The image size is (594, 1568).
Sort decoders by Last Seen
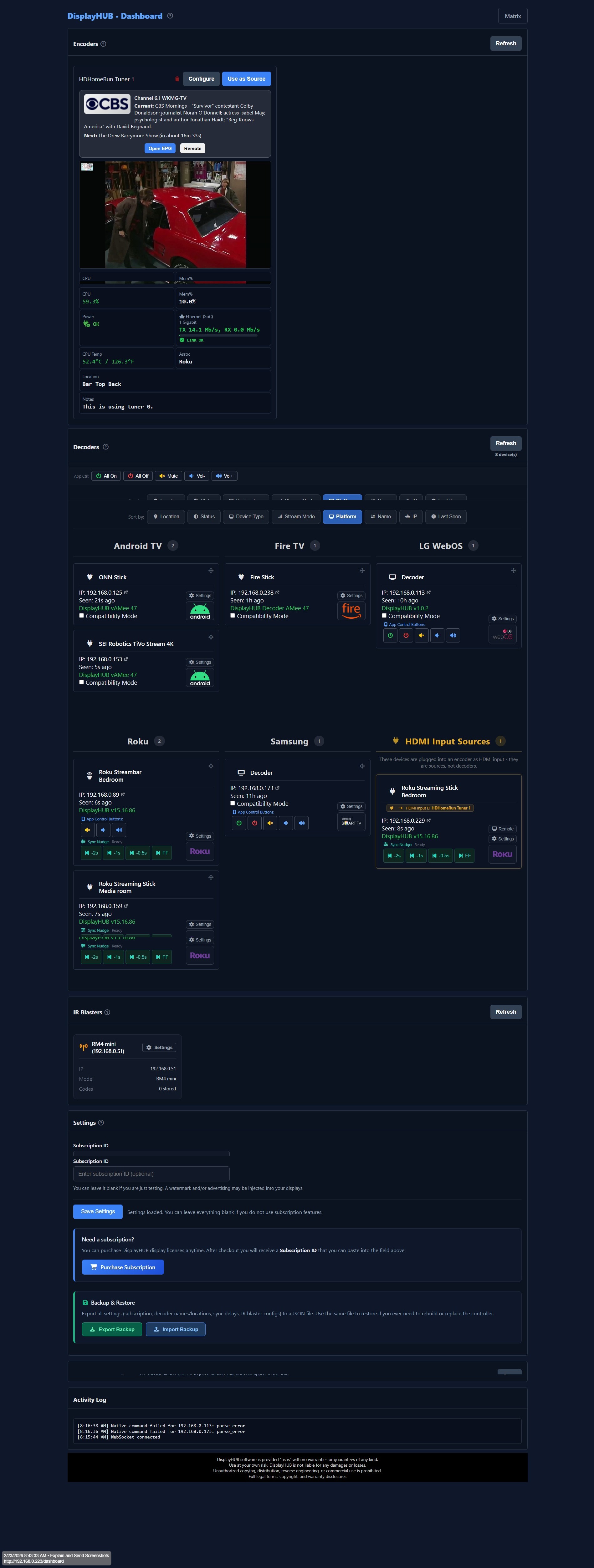(446, 517)
